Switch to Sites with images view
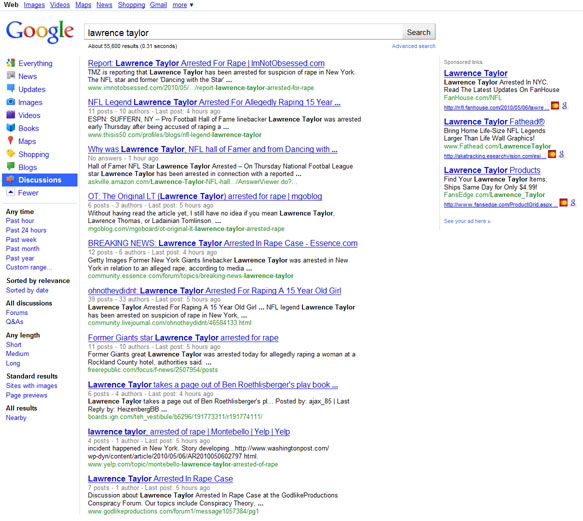Image resolution: width=583 pixels, height=521 pixels. (x=32, y=386)
